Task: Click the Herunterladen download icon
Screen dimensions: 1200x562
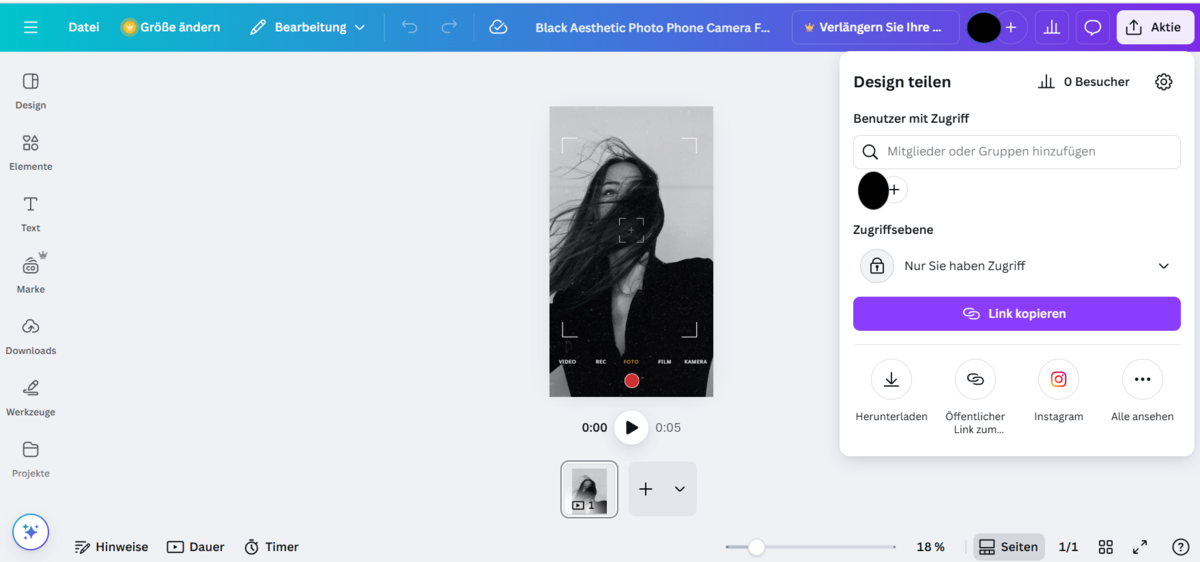Action: point(891,380)
